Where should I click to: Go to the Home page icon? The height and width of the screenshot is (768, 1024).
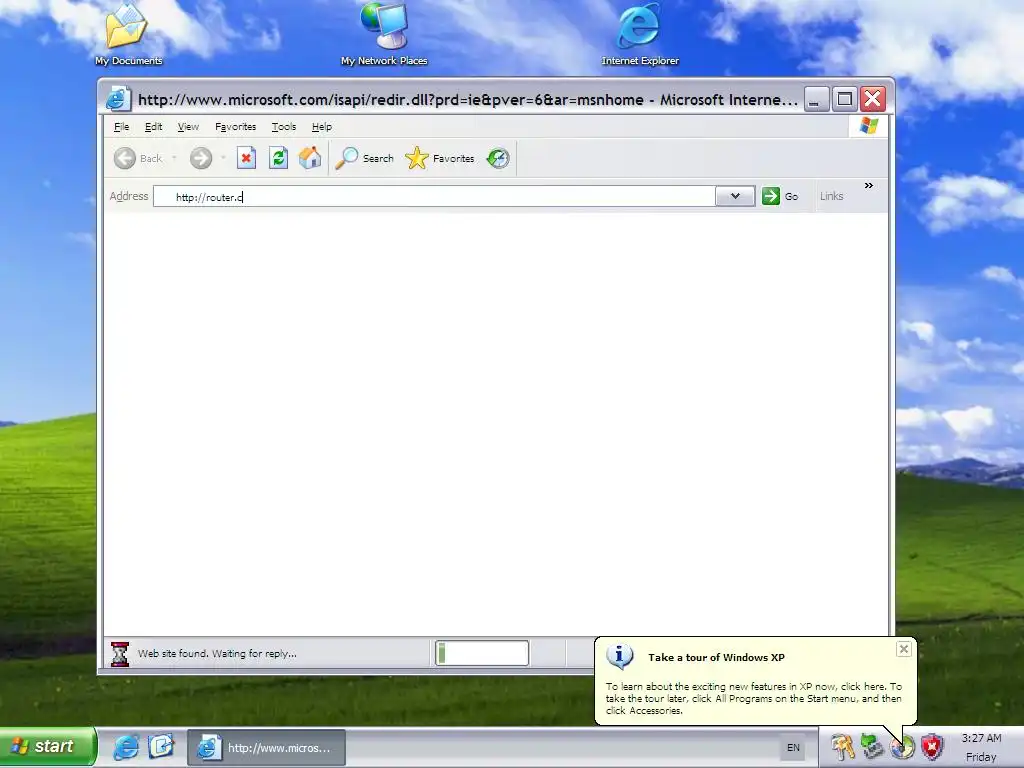pyautogui.click(x=310, y=158)
